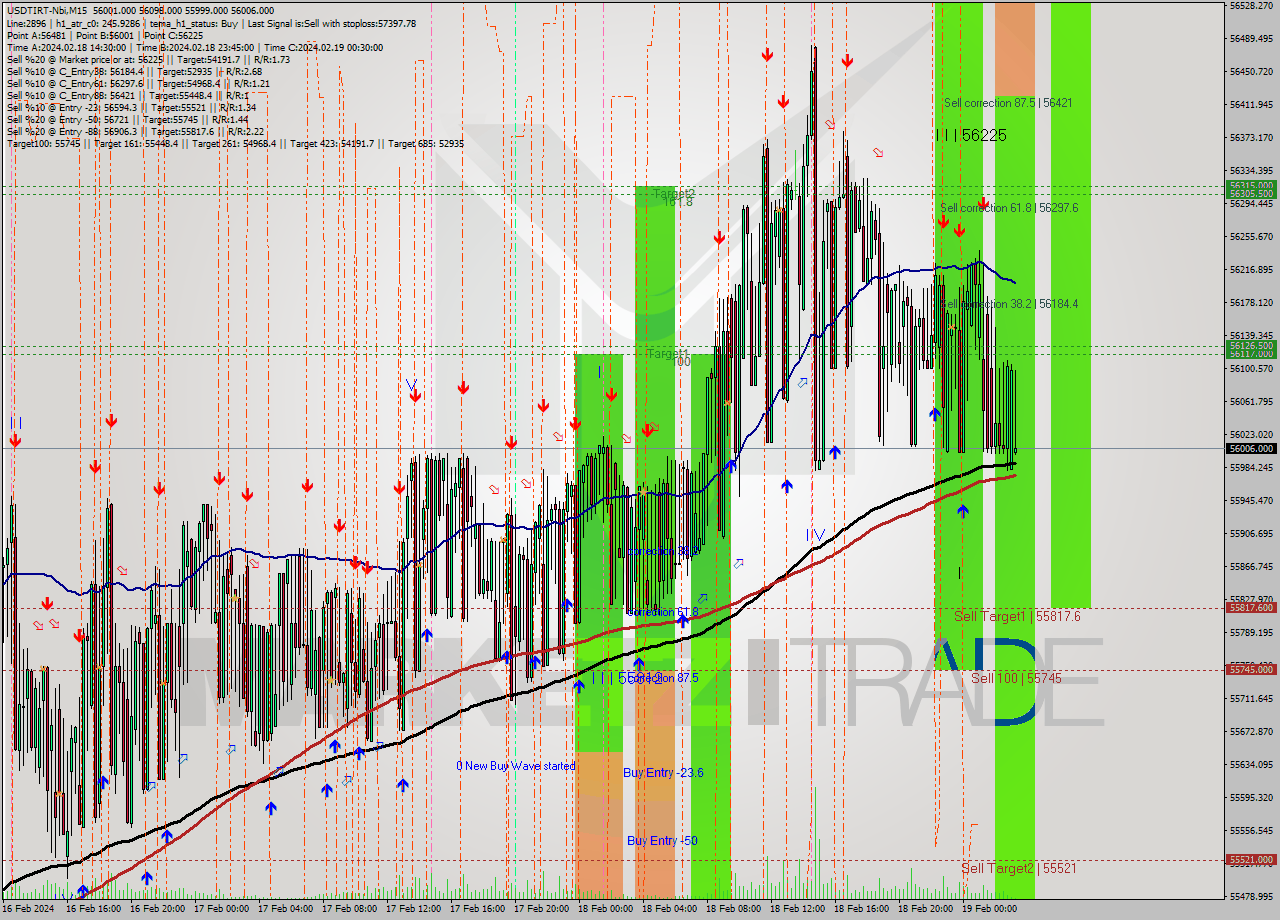Select the 'Sell Target1 | 55817.6' label

1017,617
